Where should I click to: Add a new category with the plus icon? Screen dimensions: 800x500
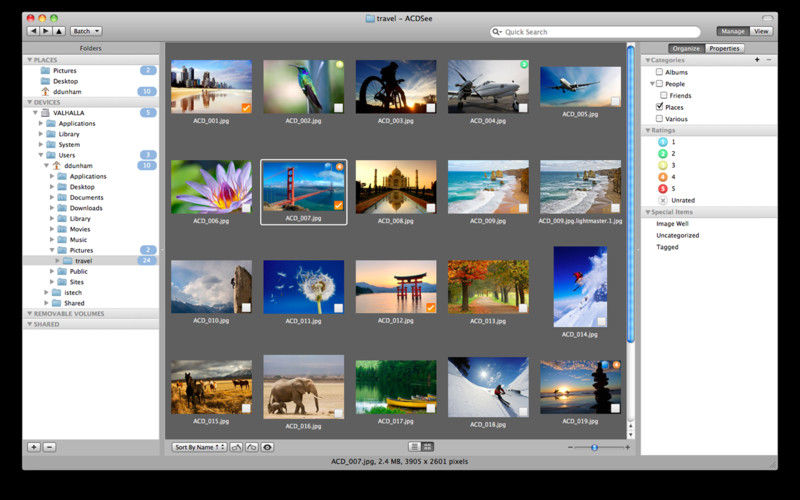click(x=757, y=60)
